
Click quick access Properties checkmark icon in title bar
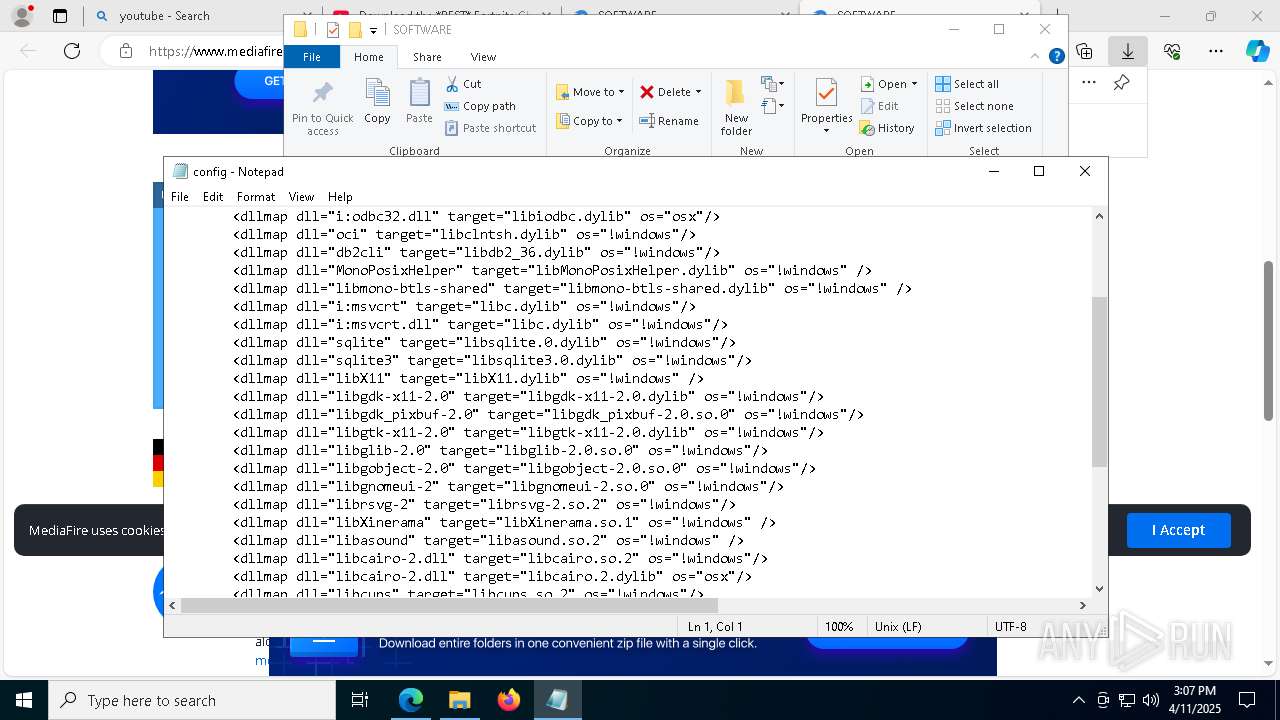tap(333, 30)
